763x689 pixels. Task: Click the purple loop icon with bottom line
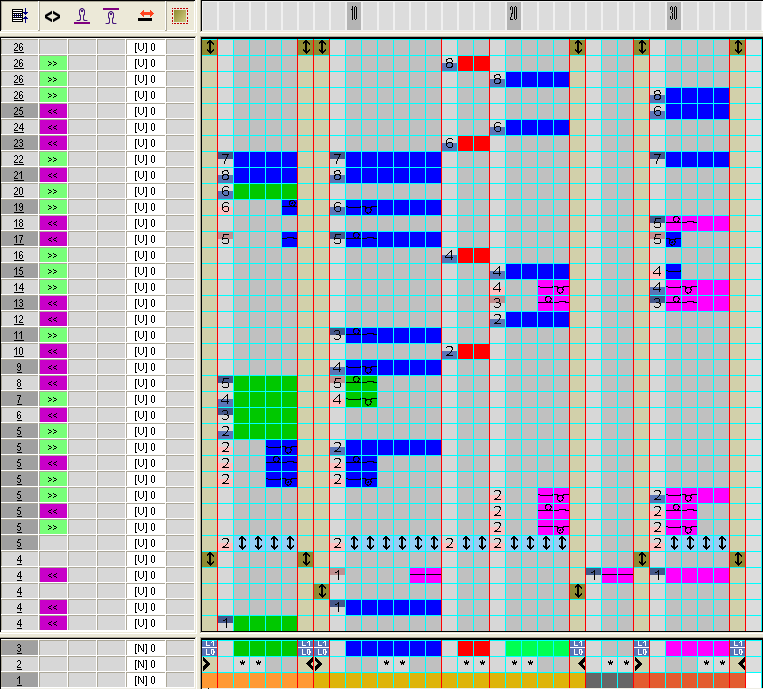pos(85,16)
